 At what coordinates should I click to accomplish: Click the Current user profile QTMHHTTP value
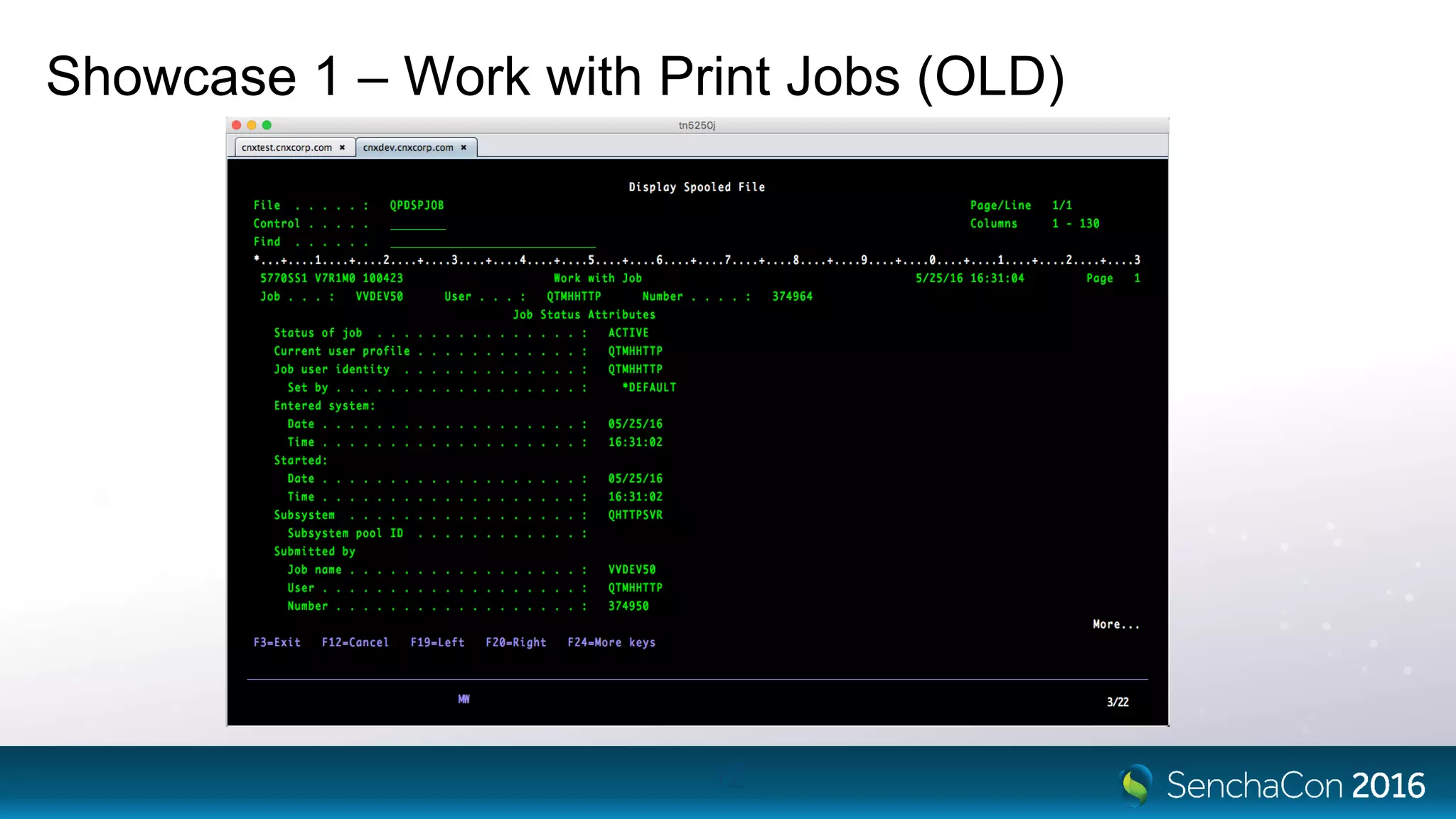click(x=635, y=351)
